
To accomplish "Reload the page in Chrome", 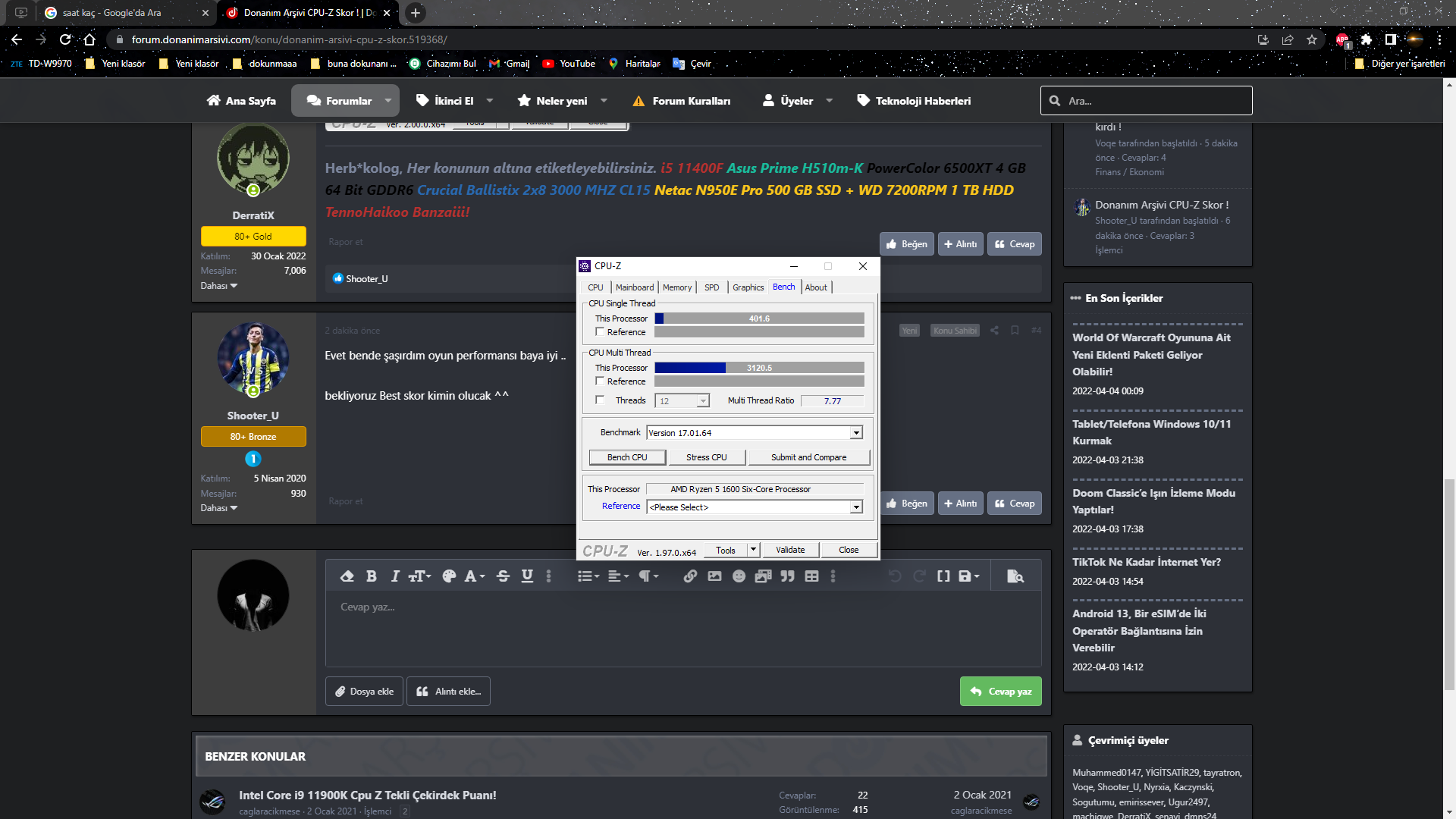I will [x=65, y=39].
